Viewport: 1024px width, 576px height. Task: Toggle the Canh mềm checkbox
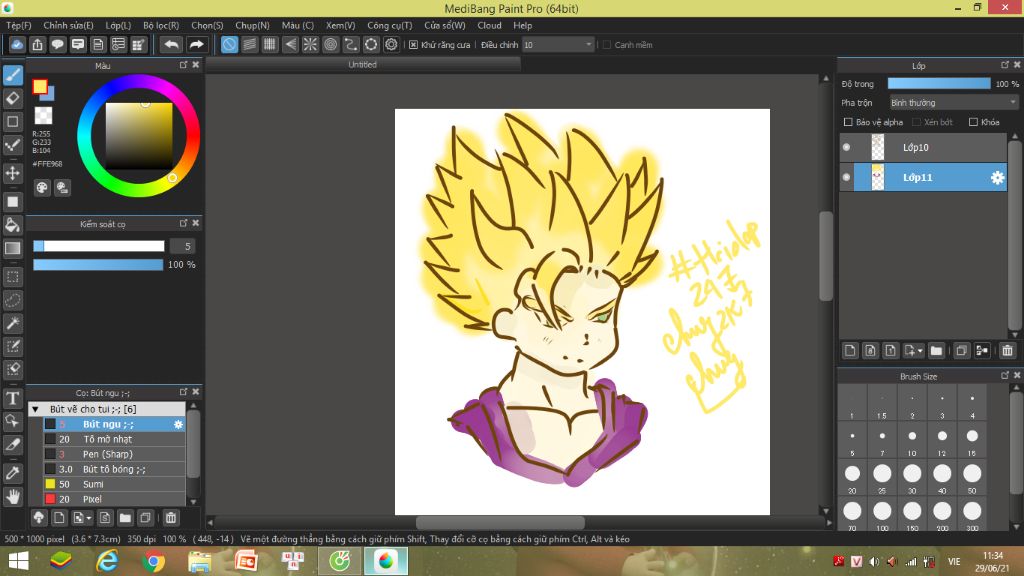[x=607, y=45]
